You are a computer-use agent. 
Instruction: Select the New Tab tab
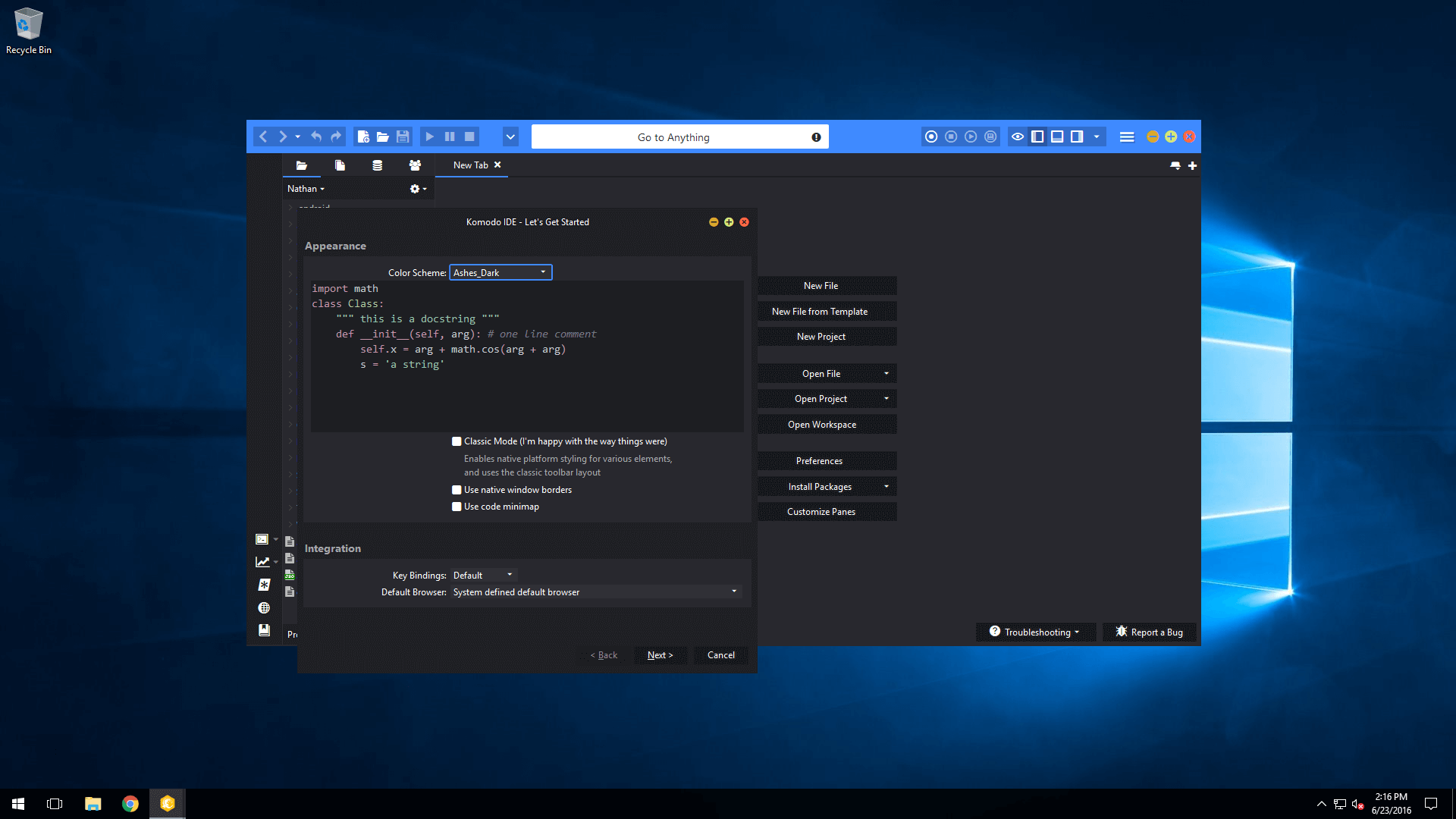[x=471, y=165]
